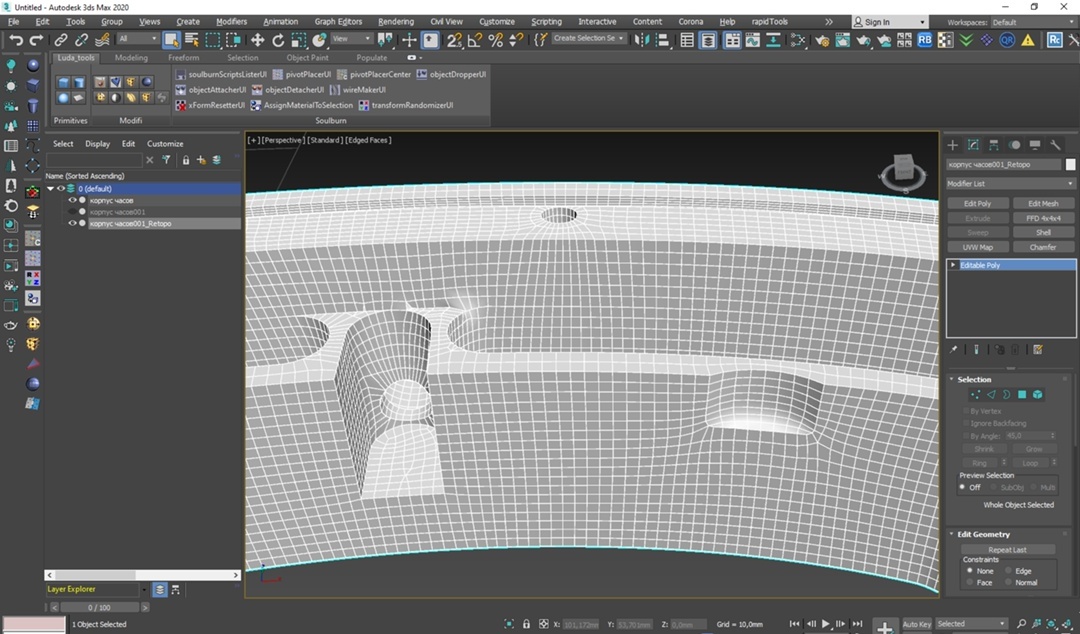Open the Hierarchy command panel tab
The image size is (1080, 634).
pos(993,145)
